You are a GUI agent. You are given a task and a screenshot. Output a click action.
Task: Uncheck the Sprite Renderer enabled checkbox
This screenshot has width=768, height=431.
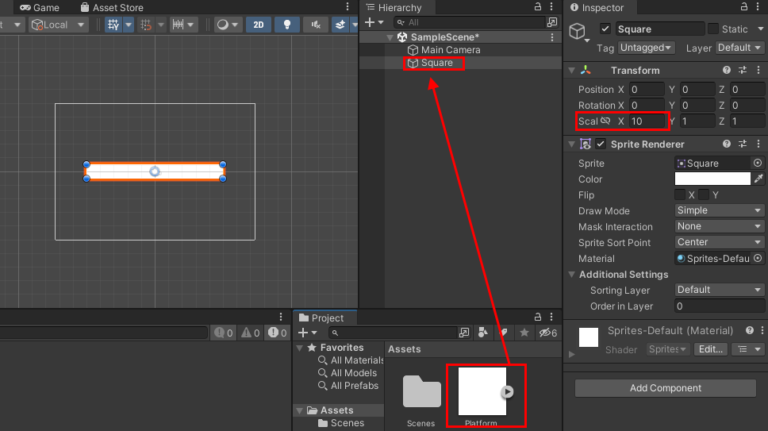(x=601, y=144)
